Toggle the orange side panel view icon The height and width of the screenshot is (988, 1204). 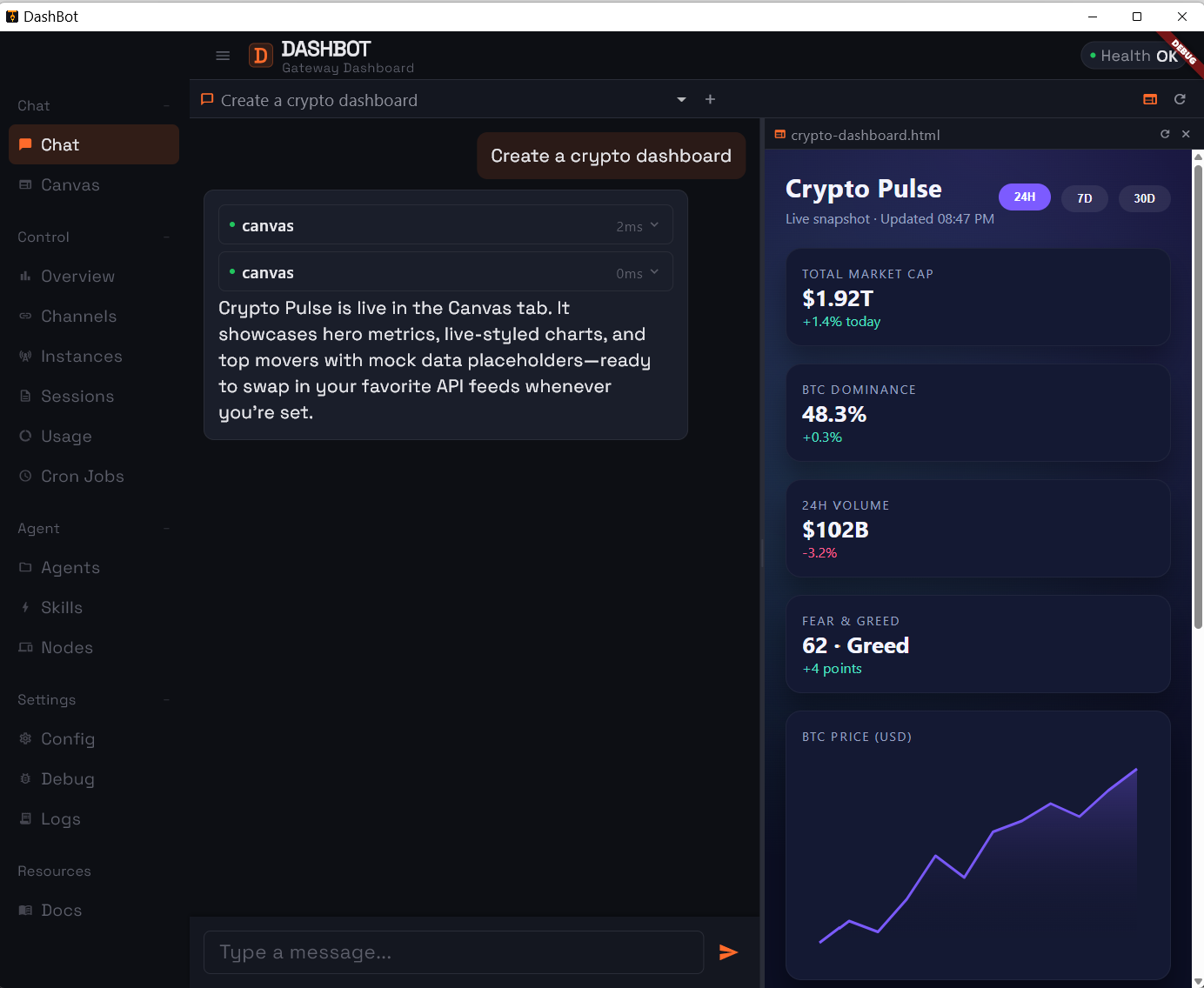click(1149, 99)
